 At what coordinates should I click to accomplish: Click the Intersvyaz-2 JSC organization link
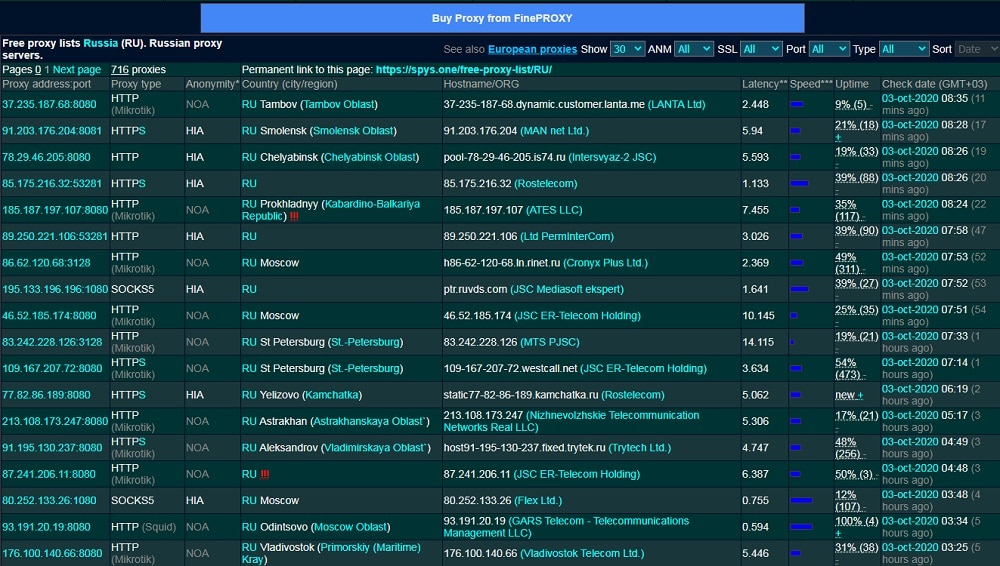(x=612, y=157)
